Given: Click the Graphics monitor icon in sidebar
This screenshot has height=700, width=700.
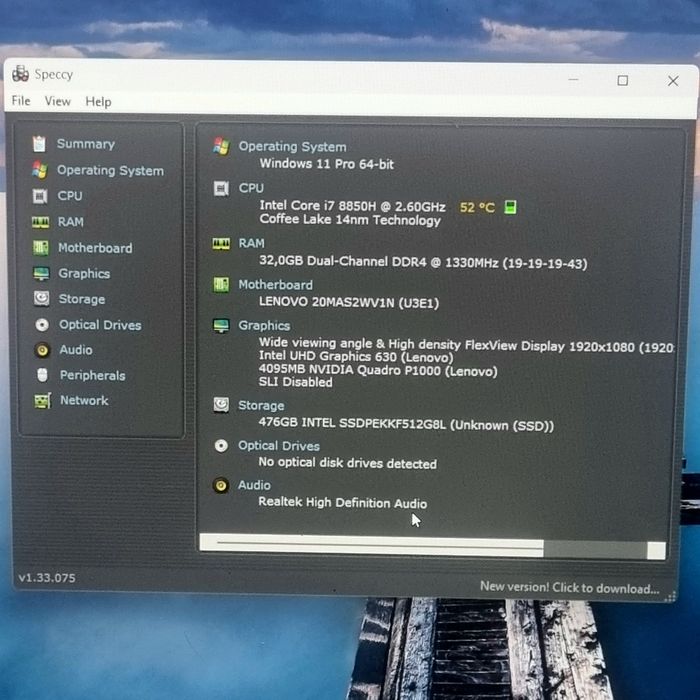Looking at the screenshot, I should 41,273.
